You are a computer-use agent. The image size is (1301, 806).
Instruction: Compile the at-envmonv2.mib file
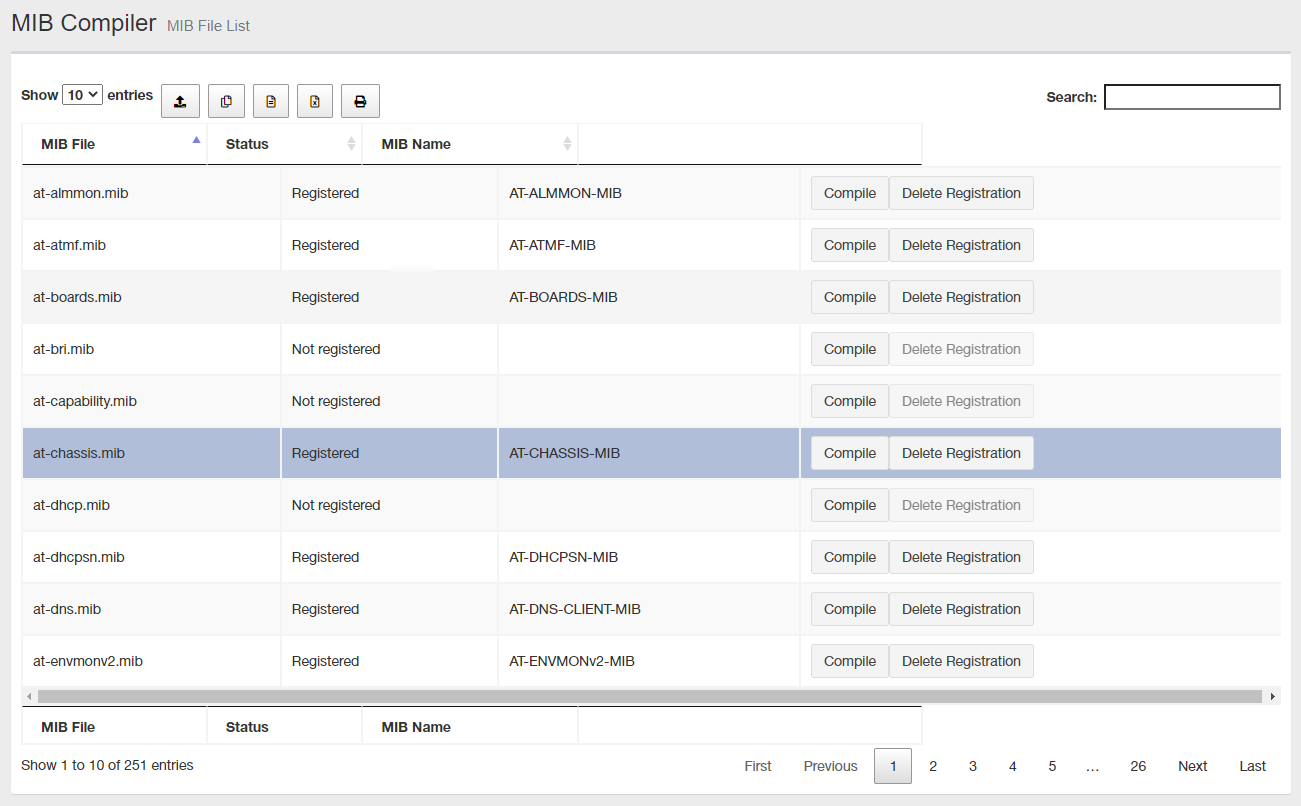coord(849,661)
